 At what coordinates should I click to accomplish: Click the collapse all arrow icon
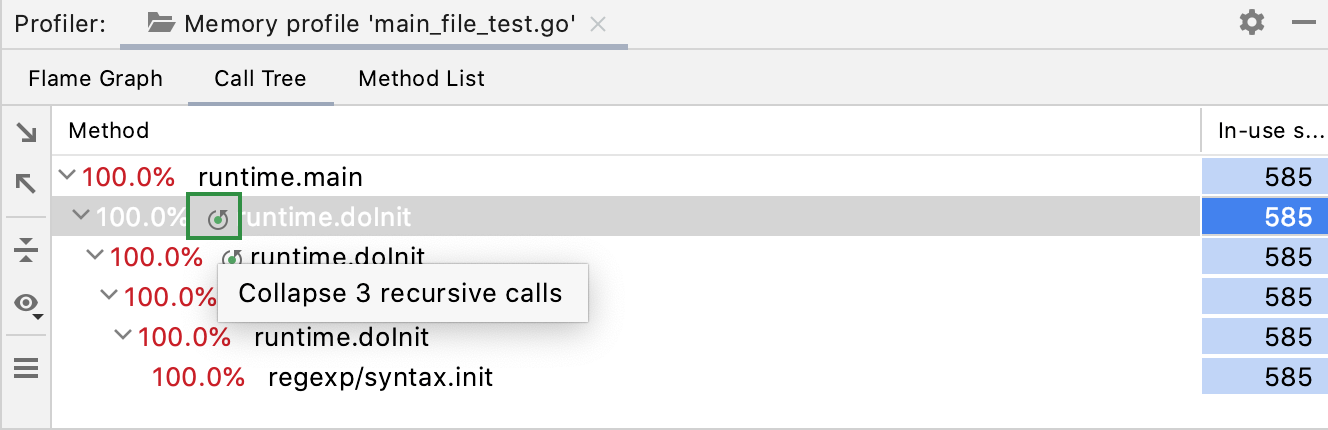pyautogui.click(x=26, y=183)
